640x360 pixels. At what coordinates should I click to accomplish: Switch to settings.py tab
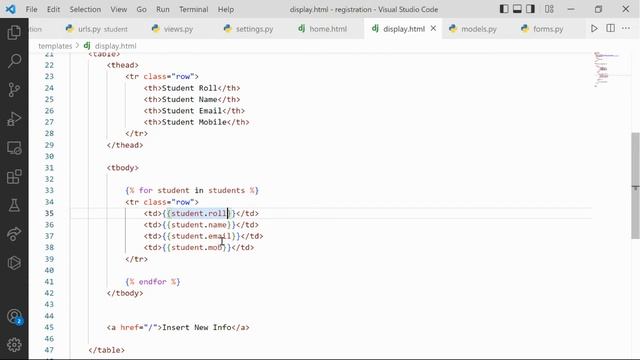click(249, 29)
